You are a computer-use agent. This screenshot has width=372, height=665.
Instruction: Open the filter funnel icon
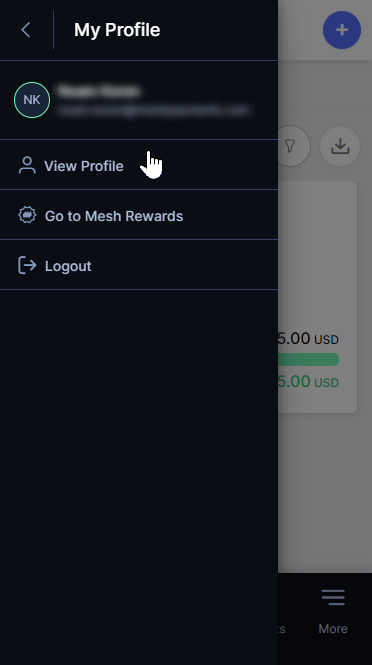coord(290,146)
